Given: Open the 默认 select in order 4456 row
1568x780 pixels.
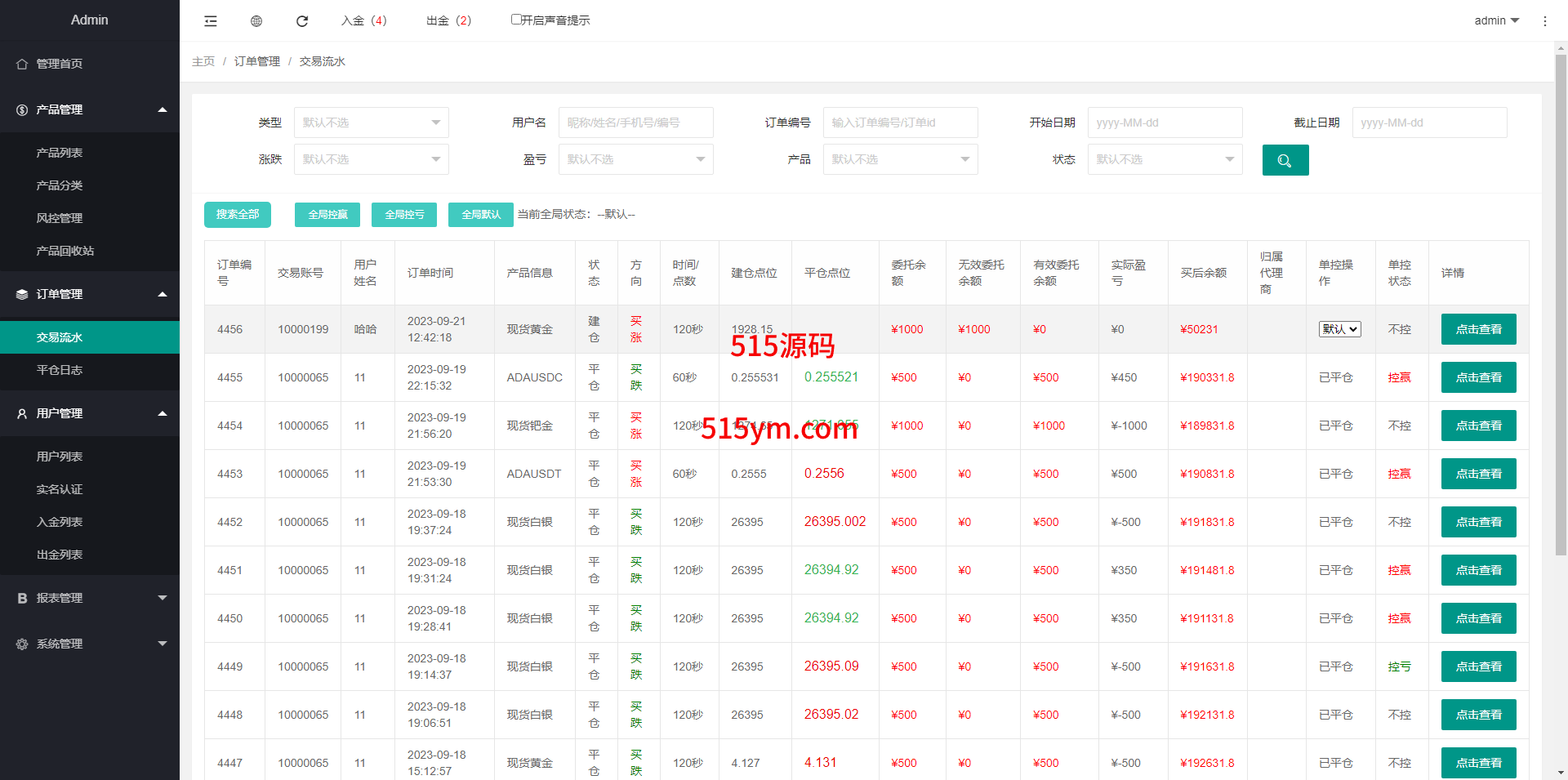Looking at the screenshot, I should pyautogui.click(x=1339, y=329).
